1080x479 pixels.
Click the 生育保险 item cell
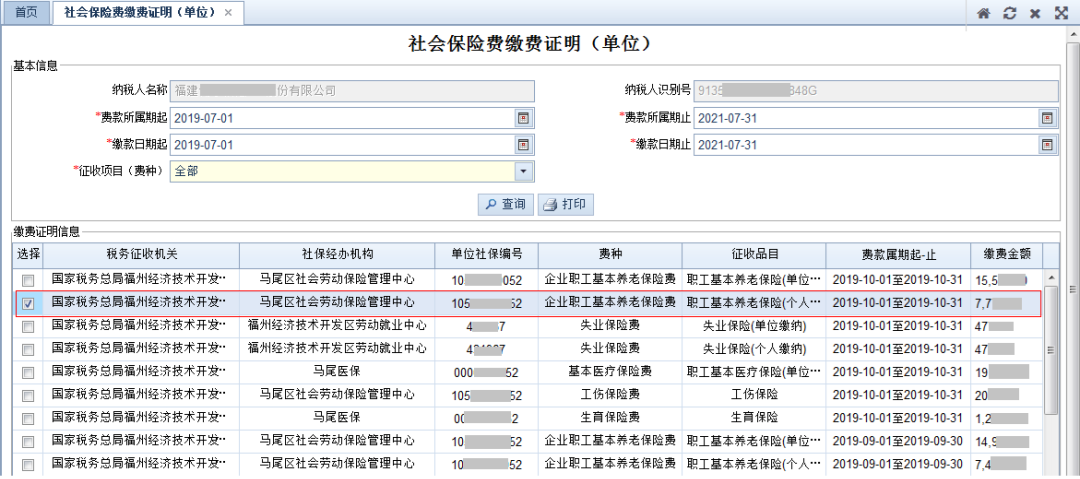tap(754, 418)
